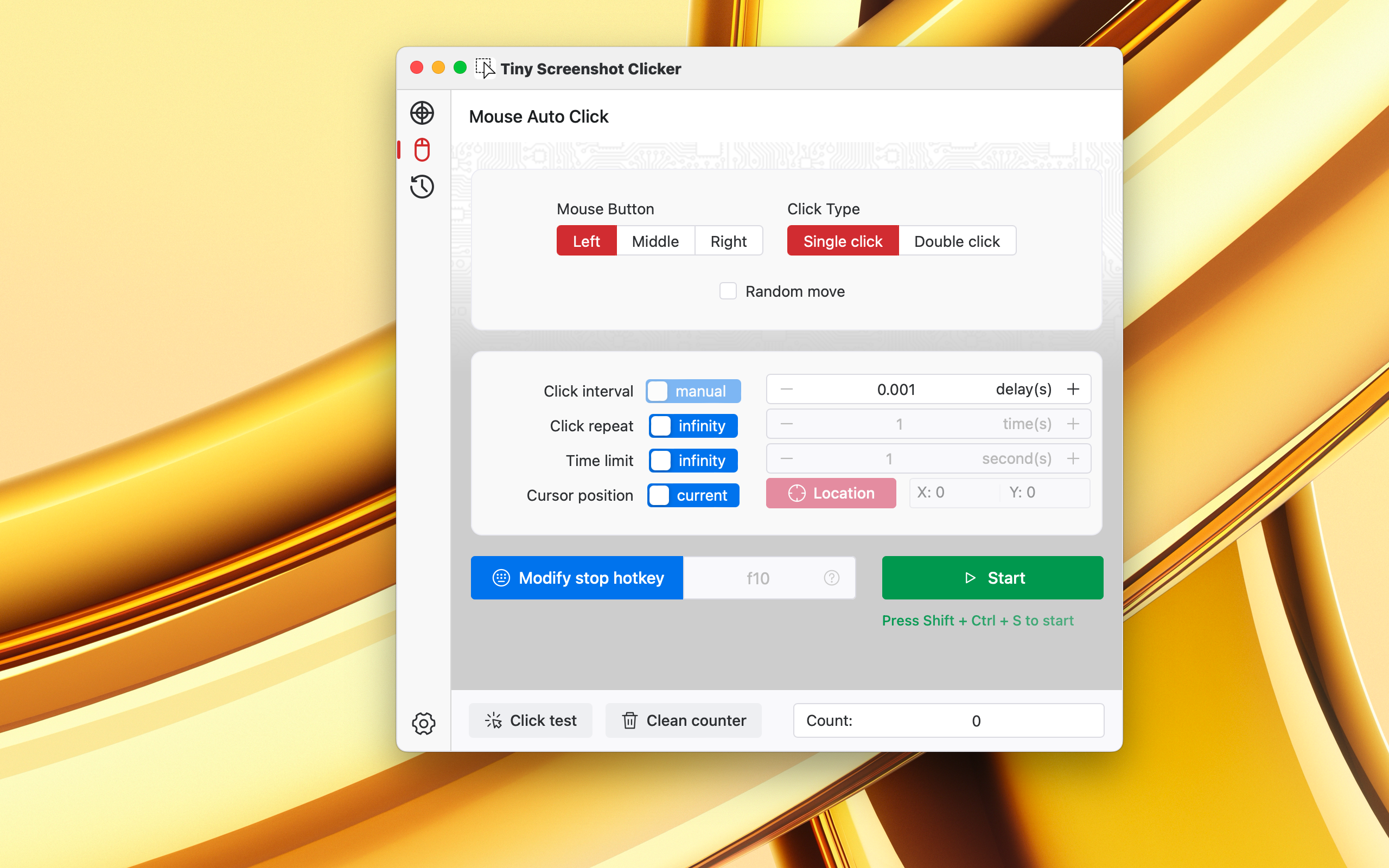Click the f10 hotkey field

[769, 578]
